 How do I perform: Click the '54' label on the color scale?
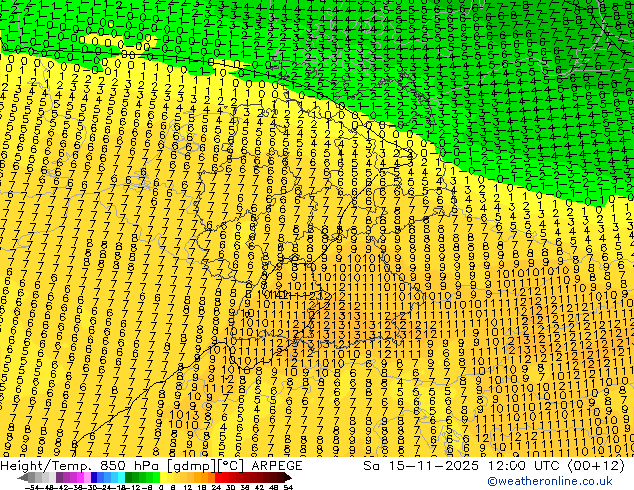288,487
